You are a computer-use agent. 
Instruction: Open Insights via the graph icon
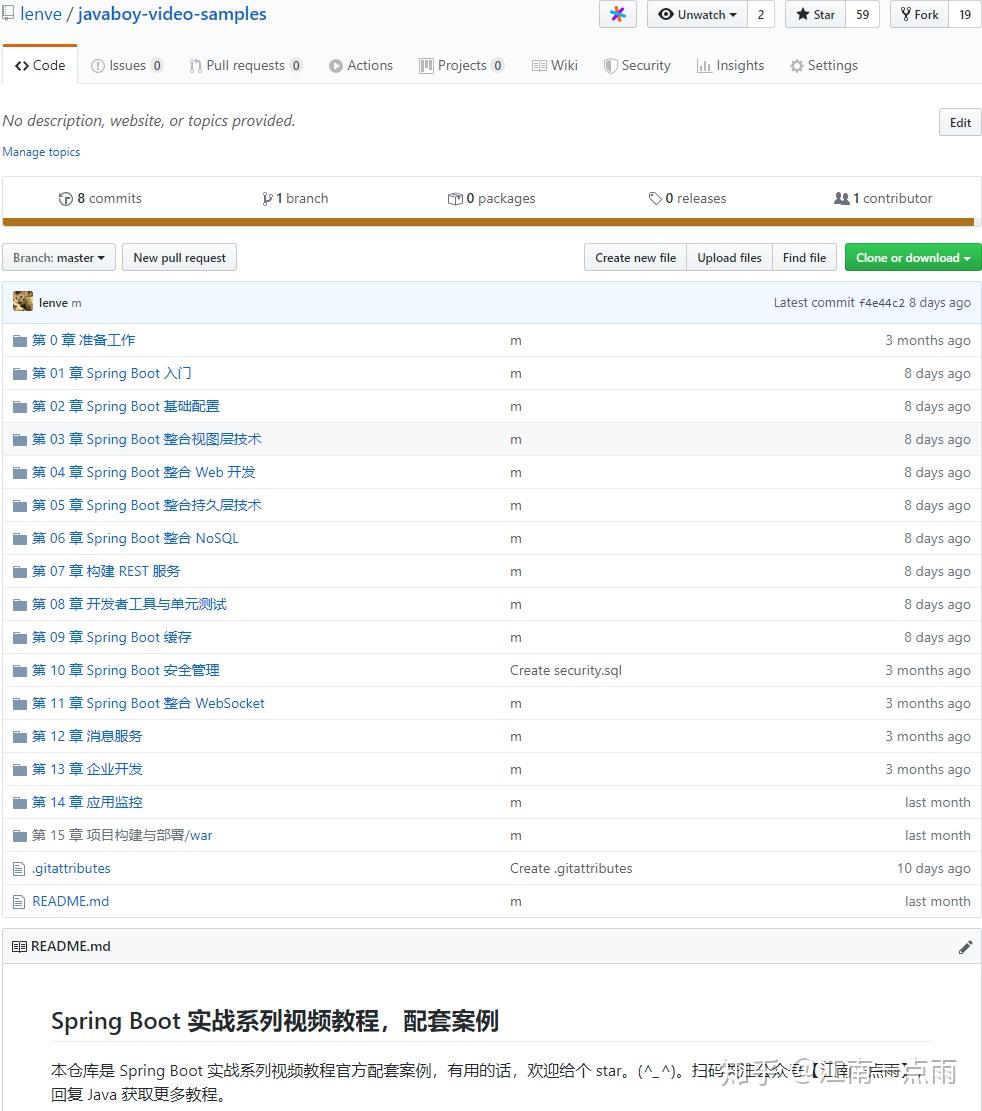(704, 65)
